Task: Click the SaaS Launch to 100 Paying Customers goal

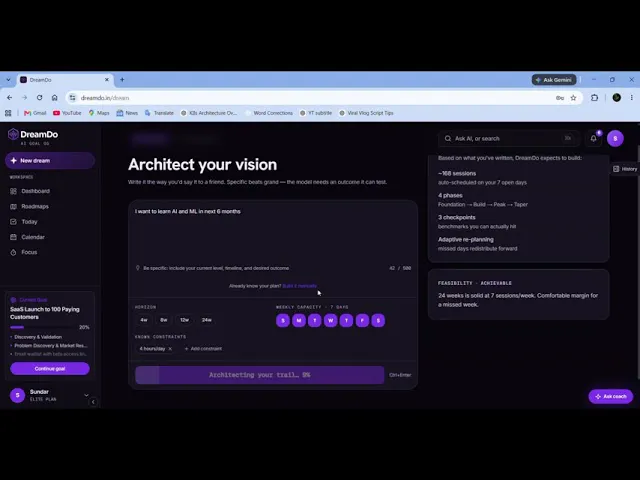Action: pos(45,313)
